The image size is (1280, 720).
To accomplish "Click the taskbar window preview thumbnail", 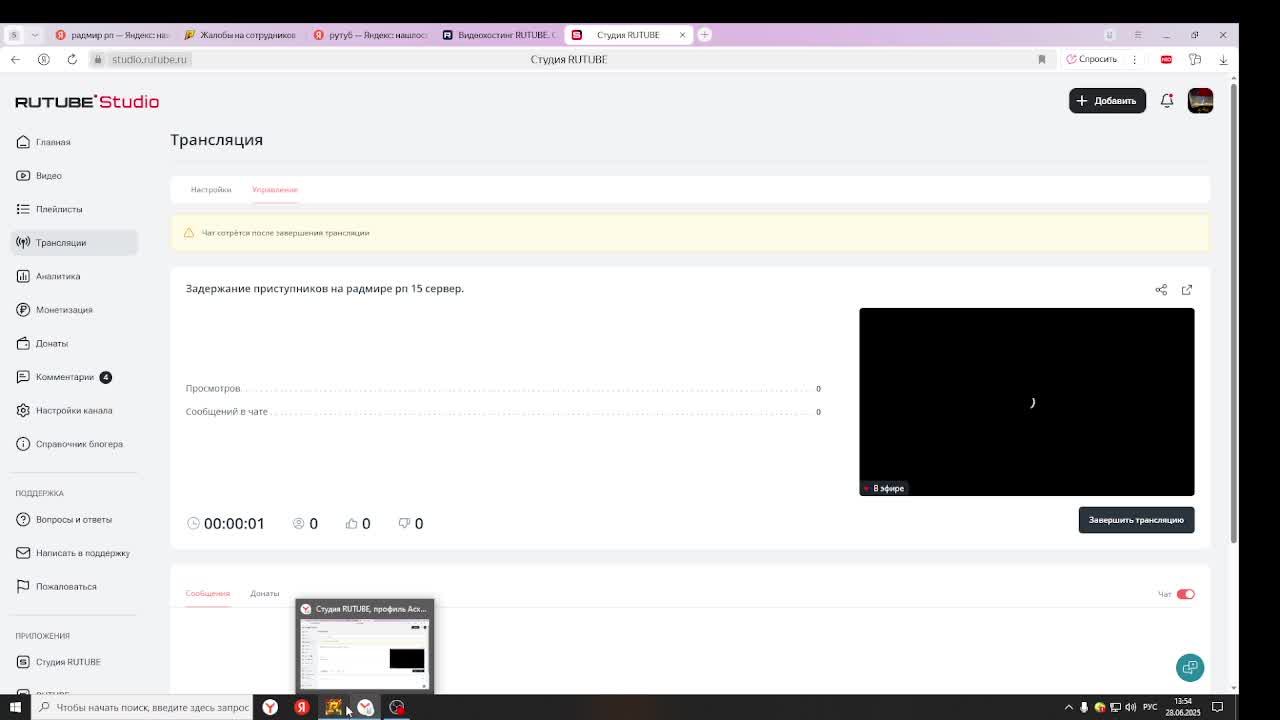I will tap(365, 646).
